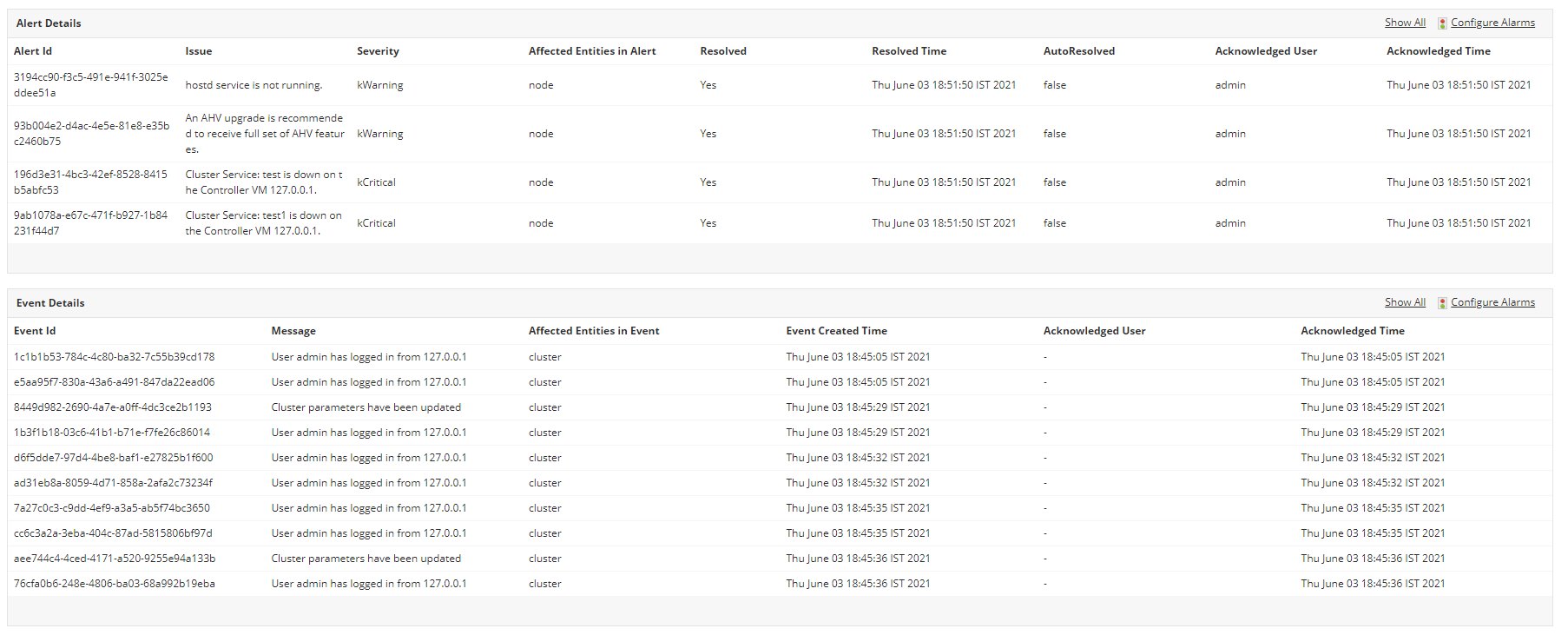The image size is (1568, 635).
Task: Select the hostd service is not running alert
Action: tap(254, 85)
